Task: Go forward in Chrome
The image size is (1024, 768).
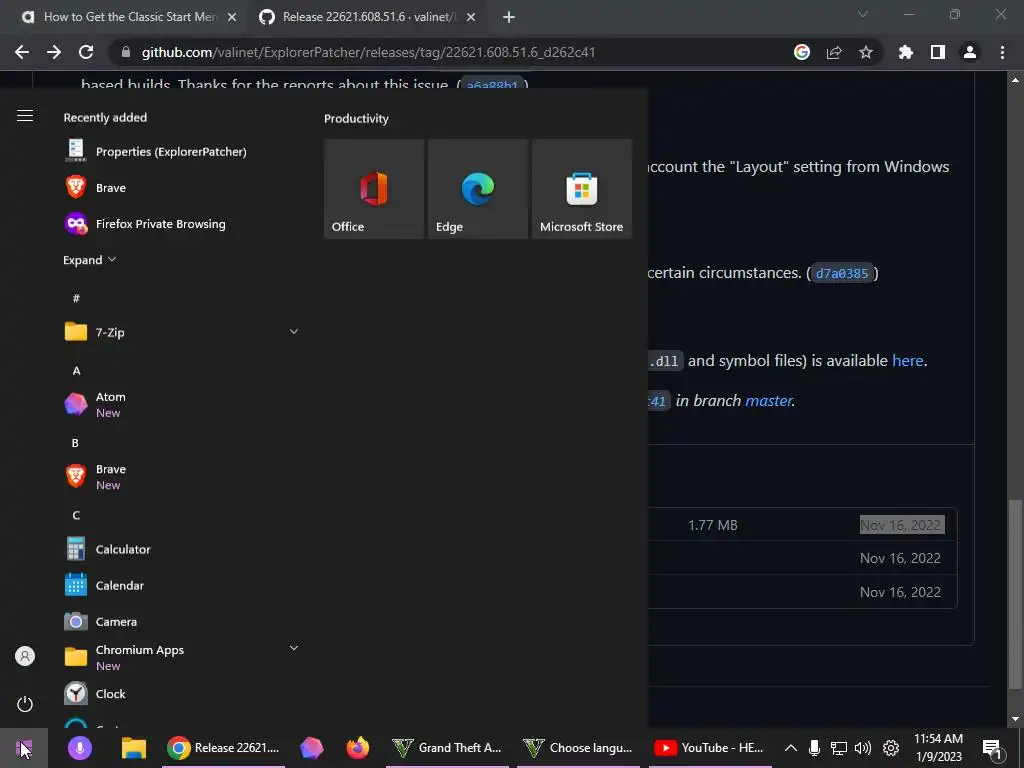Action: (x=54, y=52)
